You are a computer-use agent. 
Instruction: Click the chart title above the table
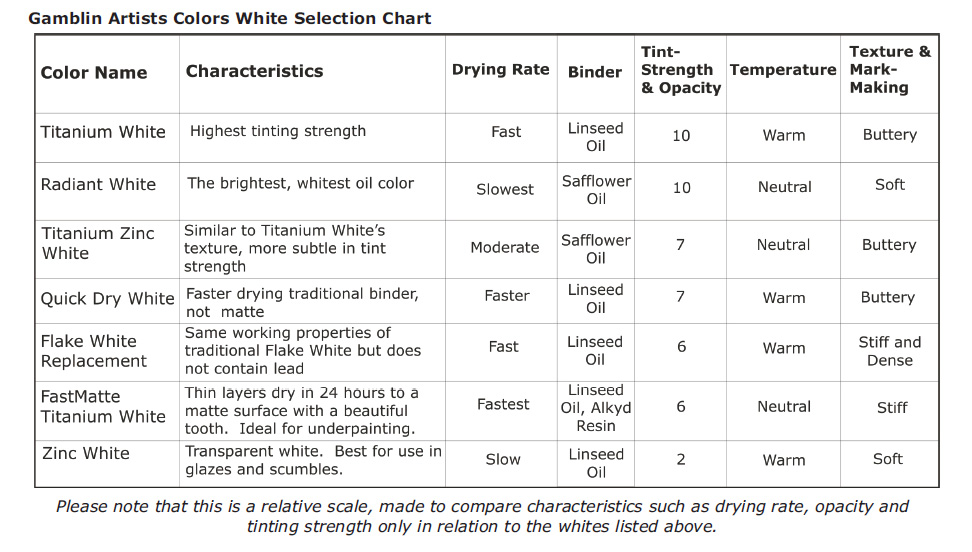[x=230, y=18]
